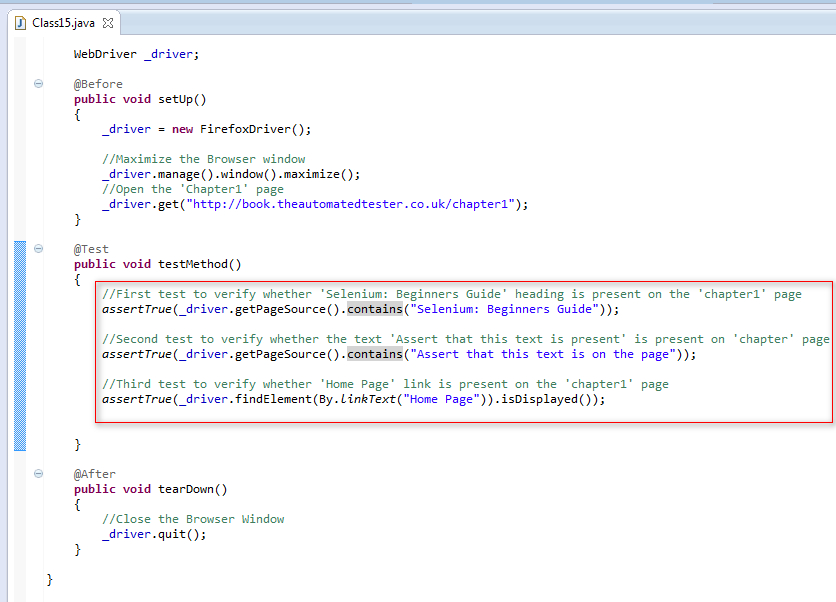836x602 pixels.
Task: Click "//Open the 'Chapter1' page" comment
Action: (x=192, y=189)
